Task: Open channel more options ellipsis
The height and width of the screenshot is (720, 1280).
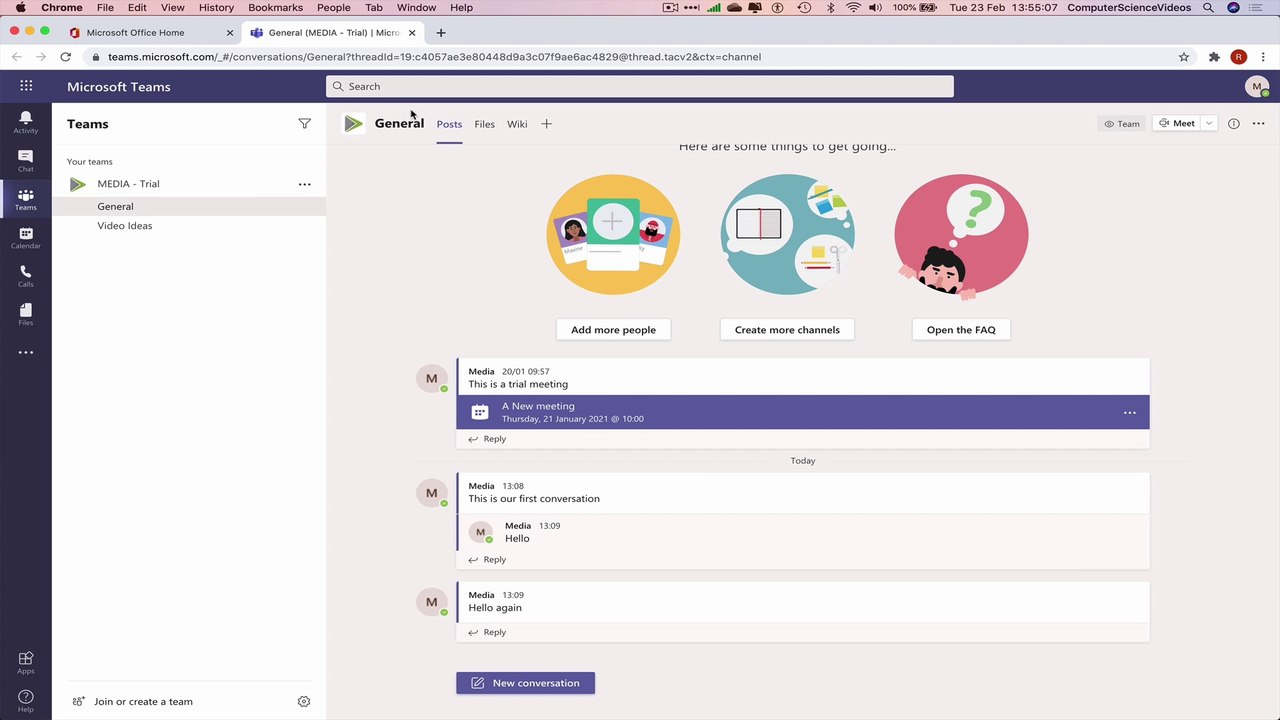Action: 1258,124
